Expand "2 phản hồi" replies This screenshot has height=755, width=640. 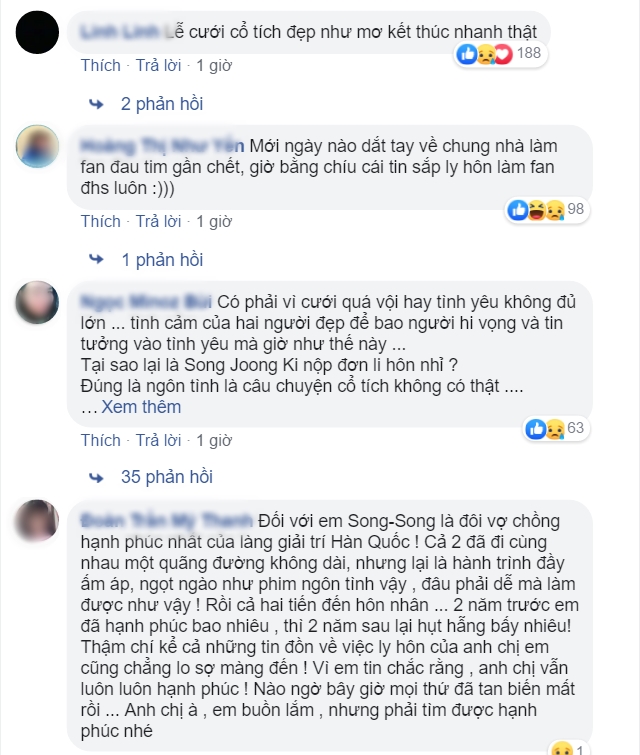tap(162, 104)
